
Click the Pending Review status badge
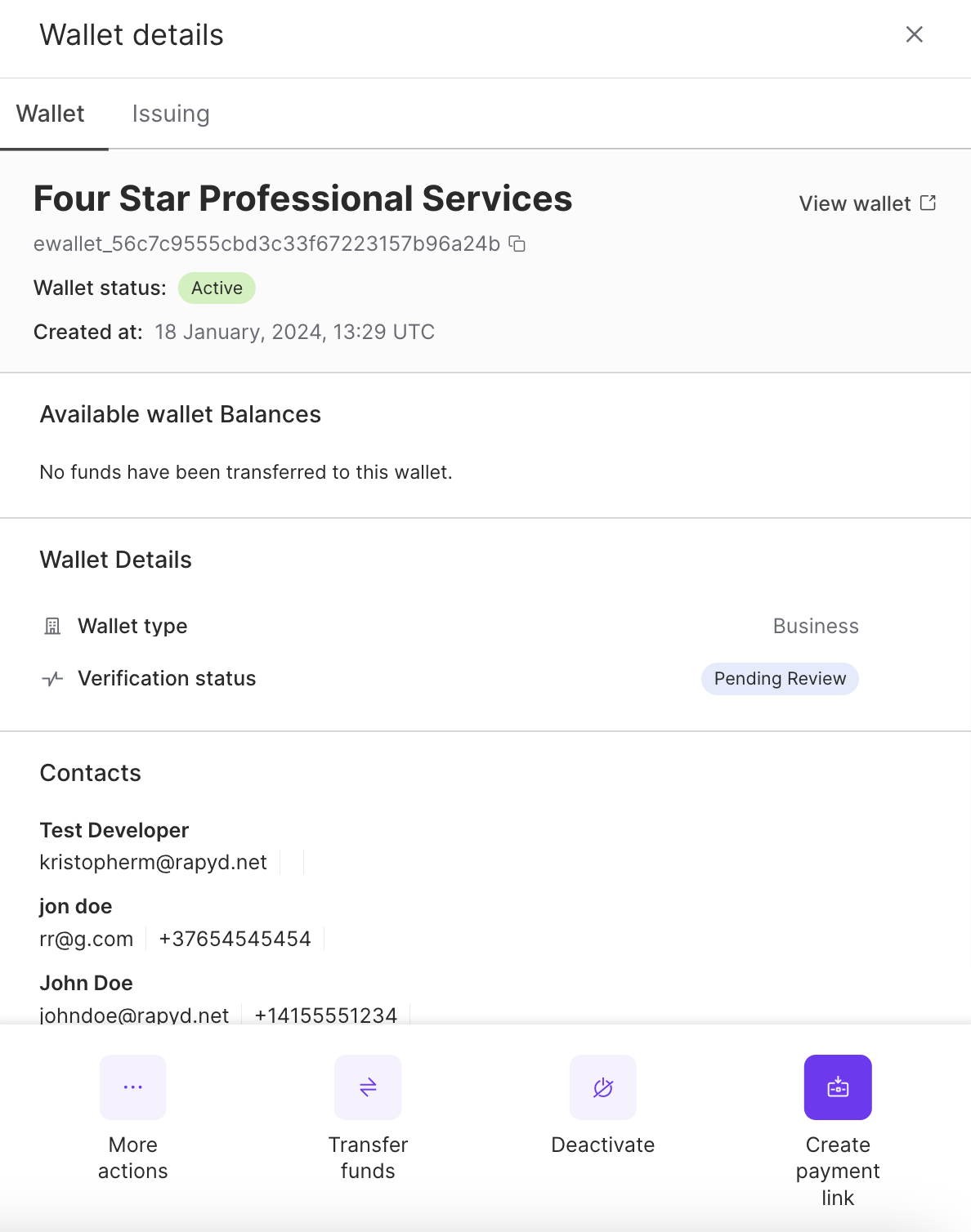coord(780,679)
